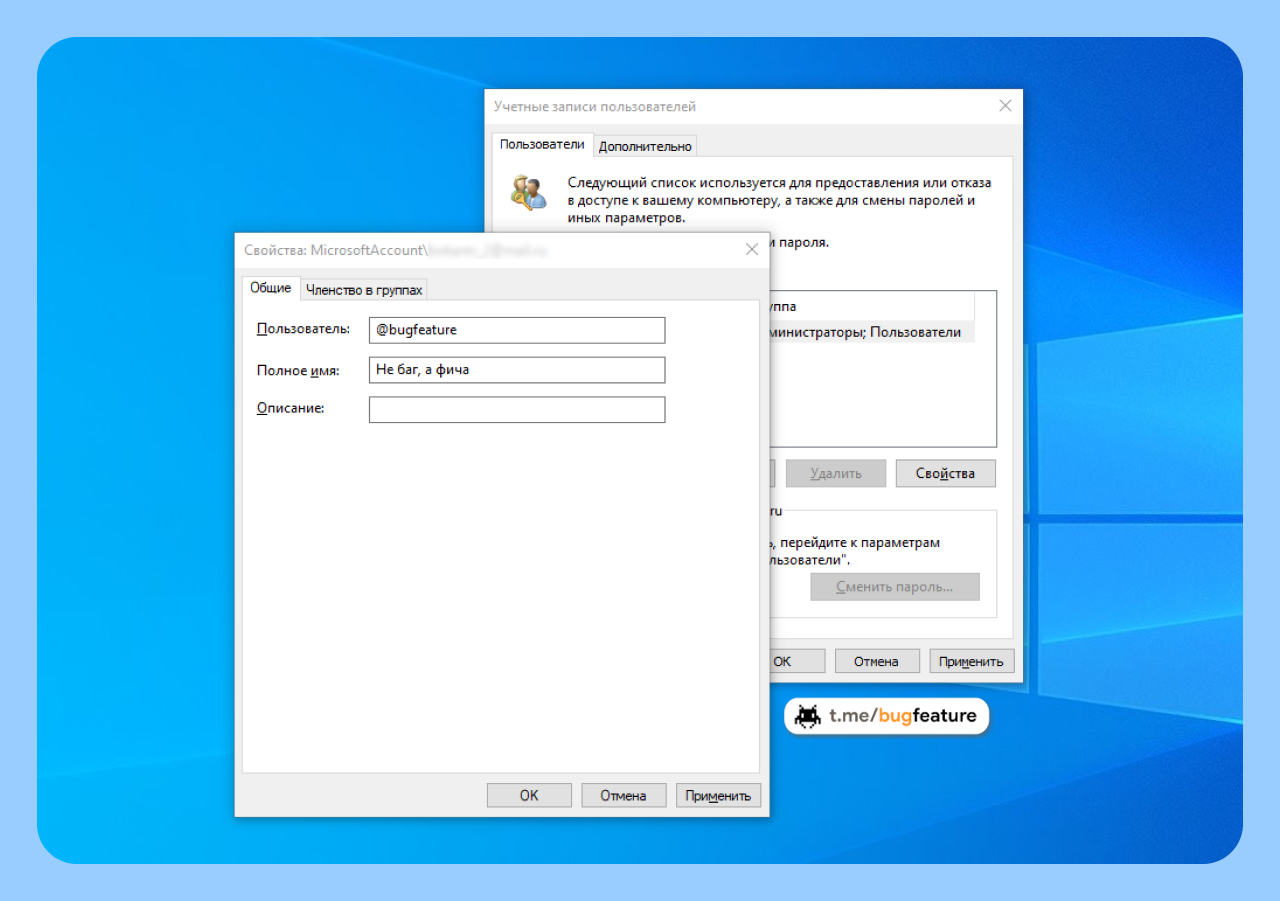This screenshot has height=901, width=1280.
Task: Click OK in the user accounts window
Action: point(797,661)
